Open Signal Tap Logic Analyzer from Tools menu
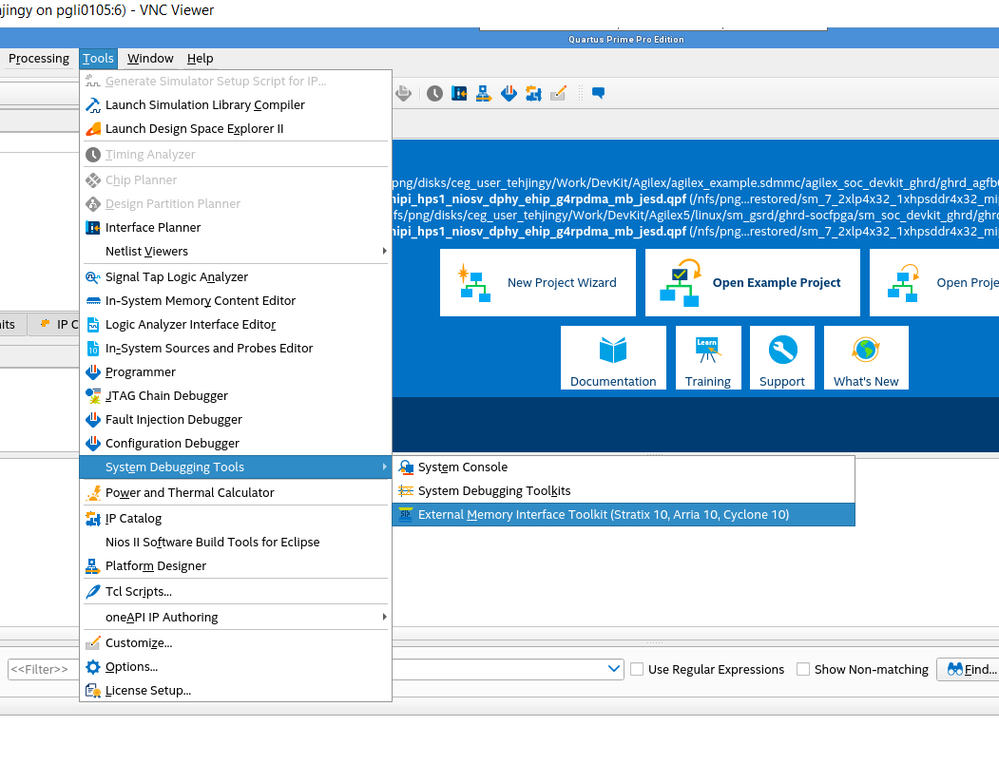 tap(176, 277)
